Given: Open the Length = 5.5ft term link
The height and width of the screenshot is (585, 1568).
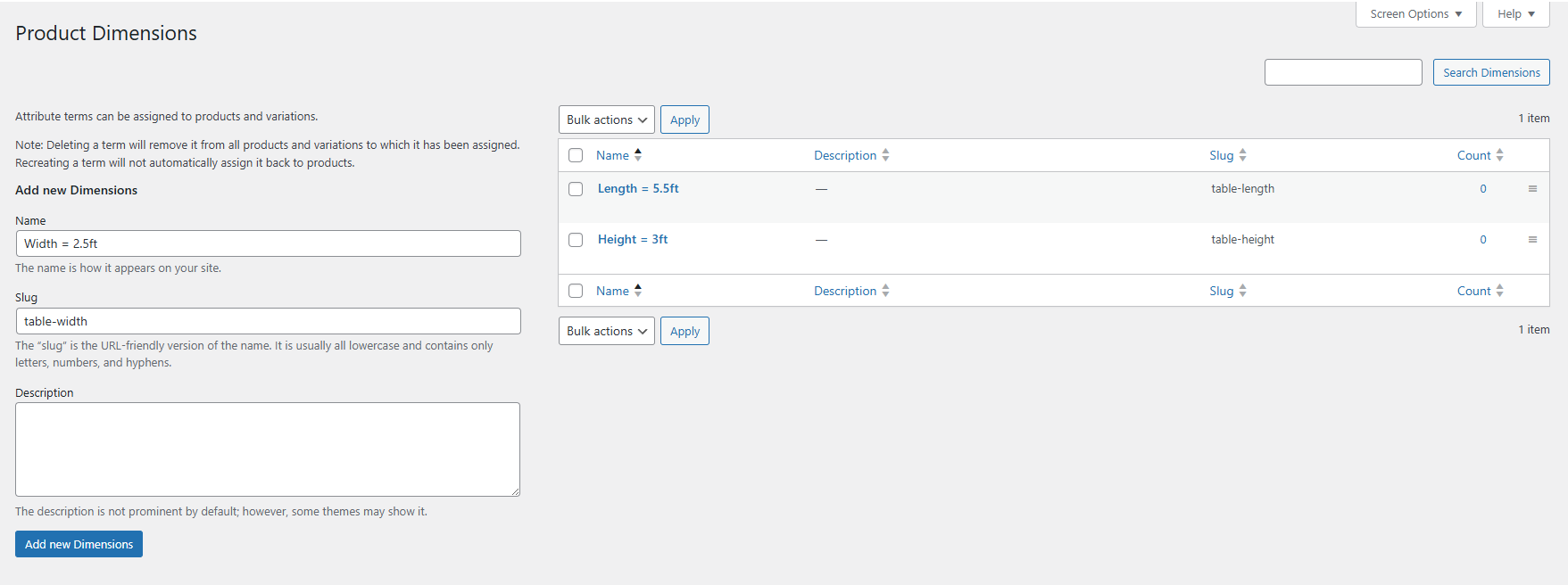Looking at the screenshot, I should point(638,188).
